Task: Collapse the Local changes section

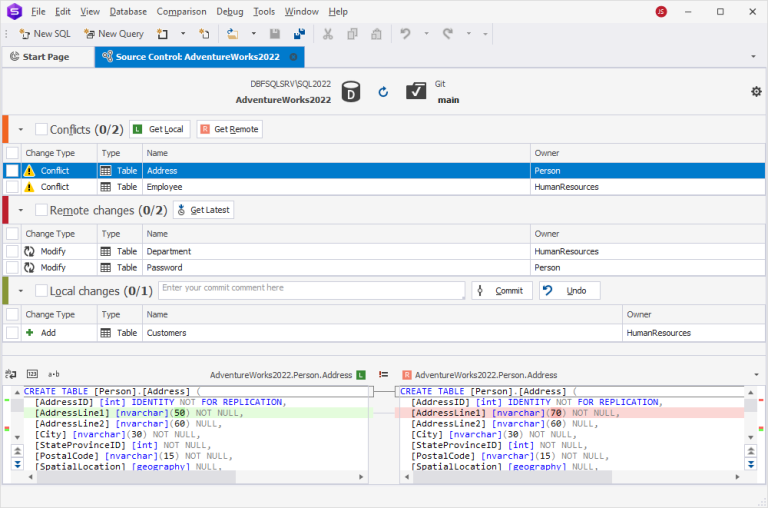Action: point(21,291)
